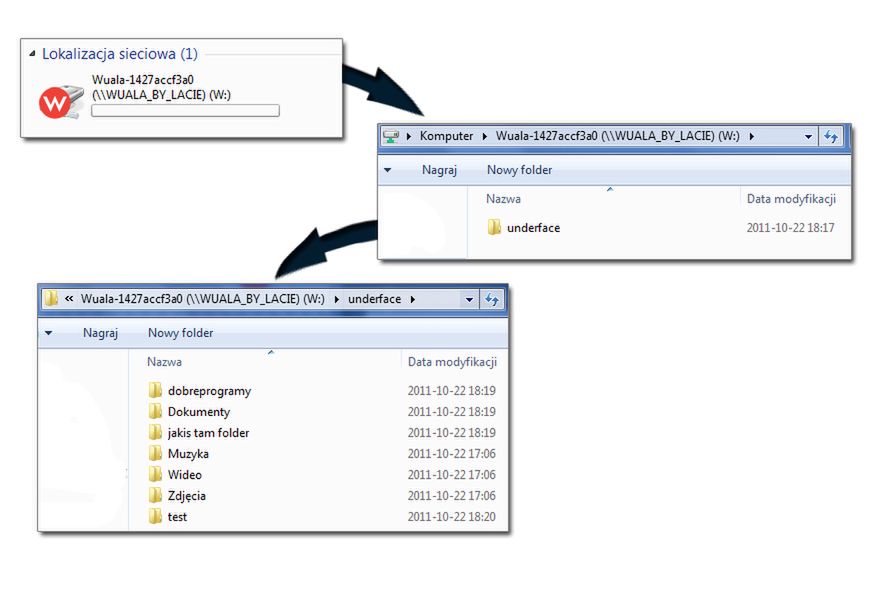Select date 2011-10-22 18:17

coord(790,227)
